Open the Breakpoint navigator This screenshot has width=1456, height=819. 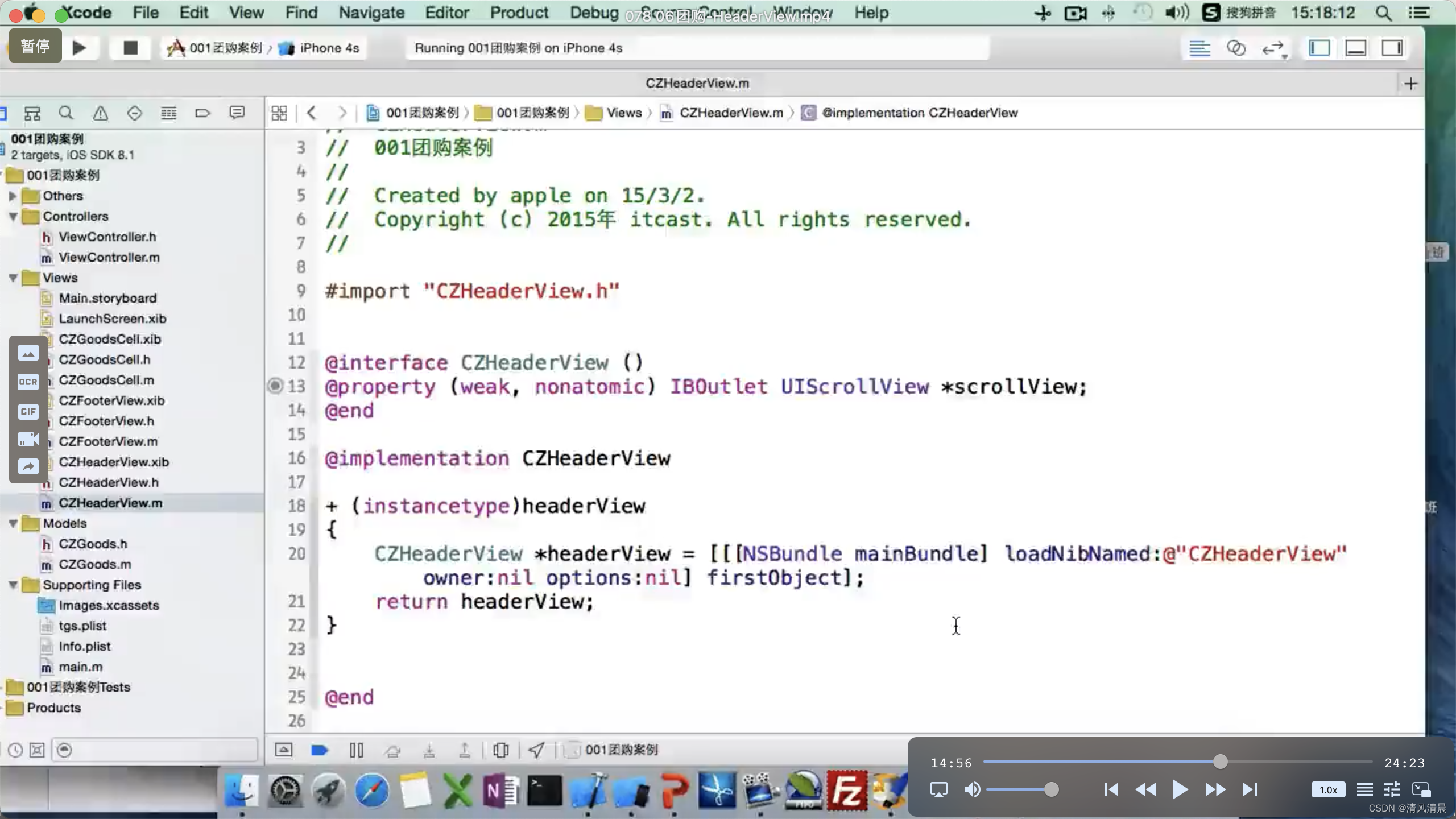[202, 113]
